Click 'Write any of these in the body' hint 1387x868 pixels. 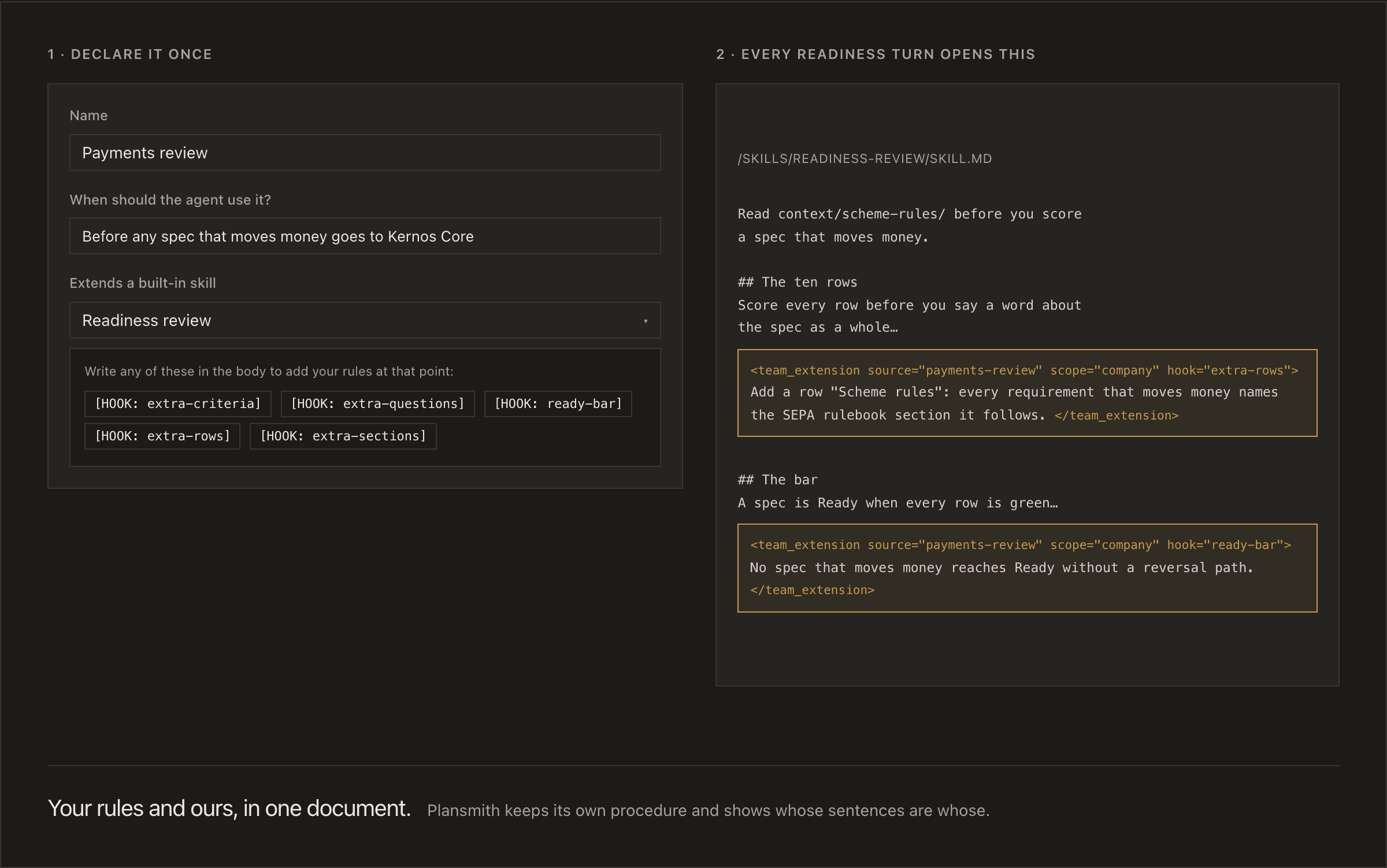(x=269, y=371)
